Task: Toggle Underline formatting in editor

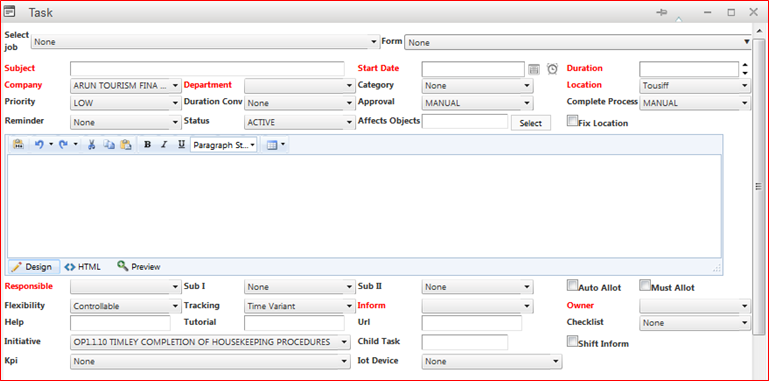Action: [x=181, y=145]
